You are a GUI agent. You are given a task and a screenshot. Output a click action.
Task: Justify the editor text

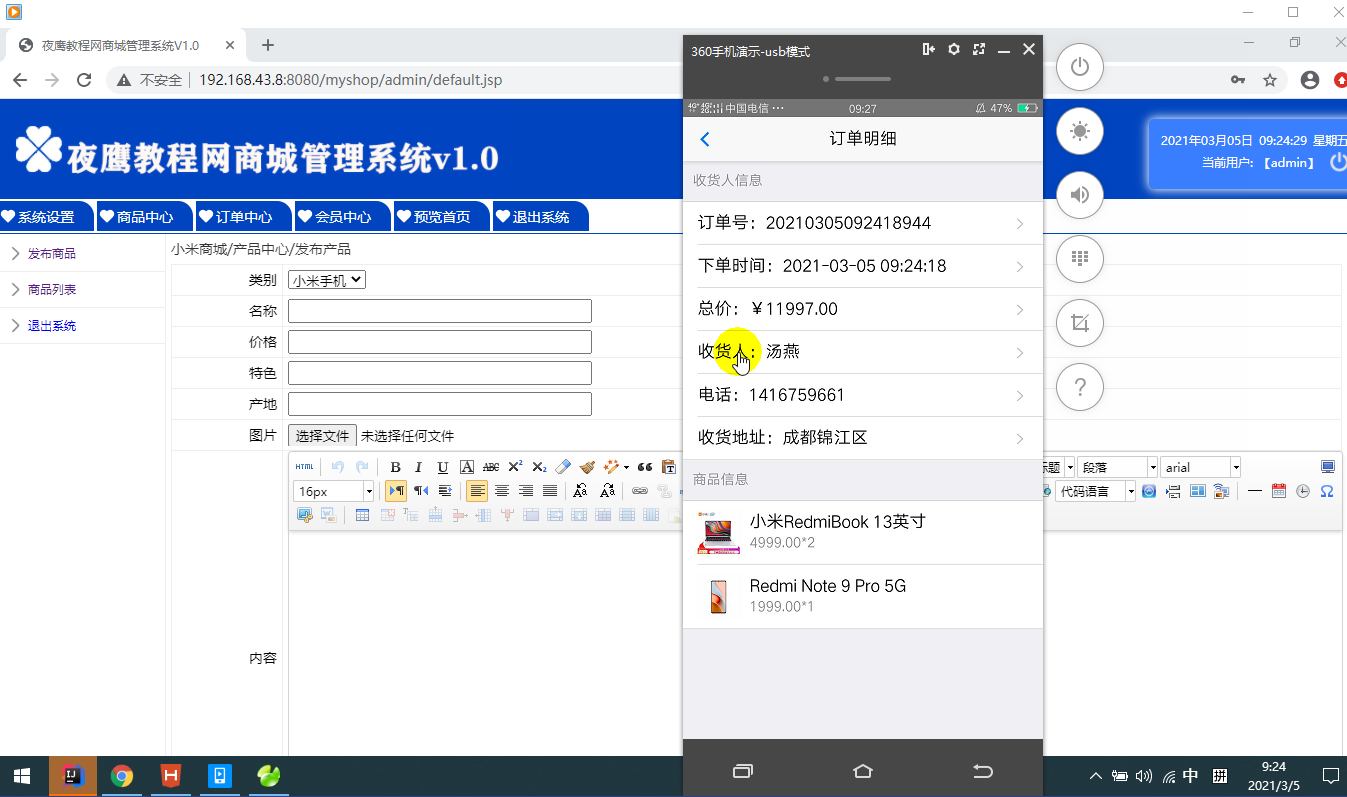point(549,491)
